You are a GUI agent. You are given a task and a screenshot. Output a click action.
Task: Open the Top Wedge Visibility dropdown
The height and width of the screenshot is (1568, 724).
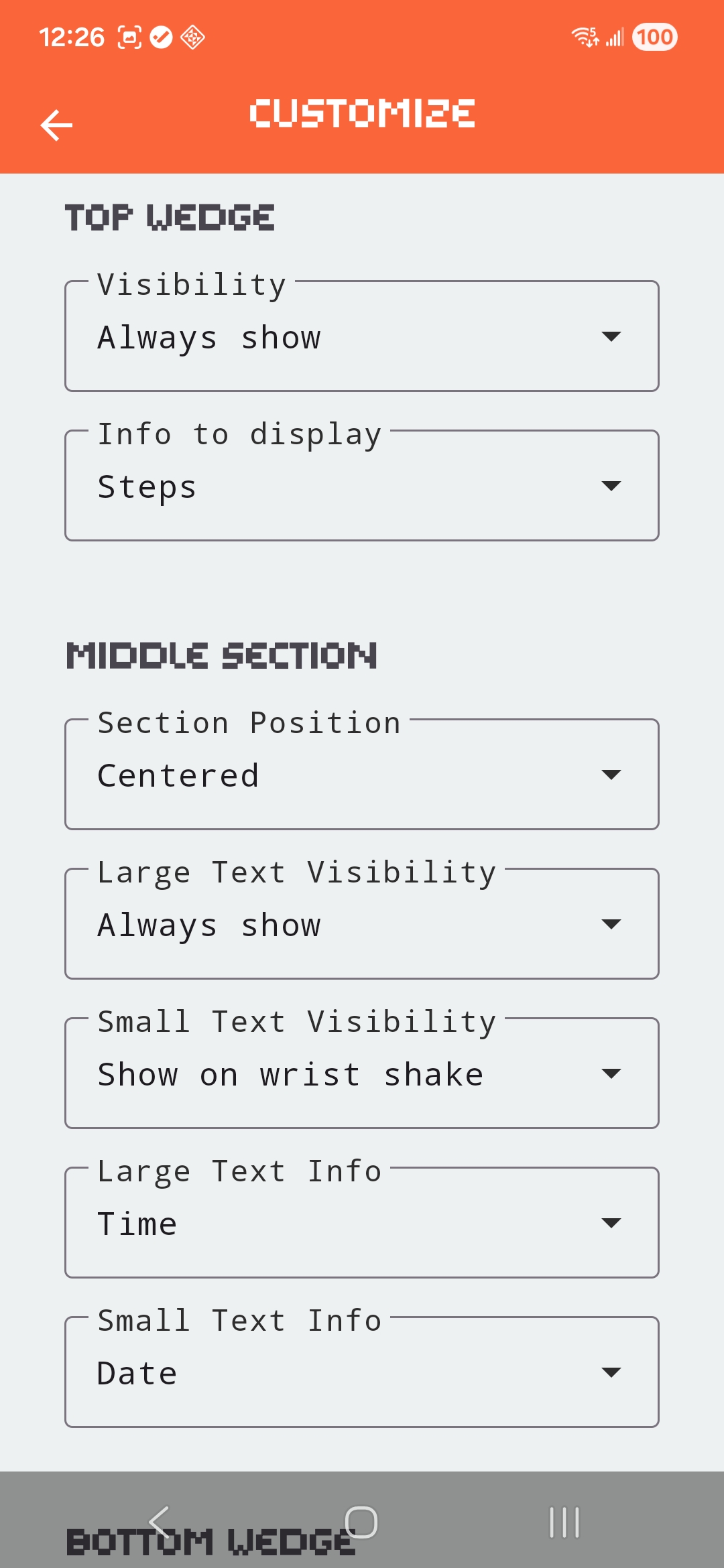click(x=362, y=336)
